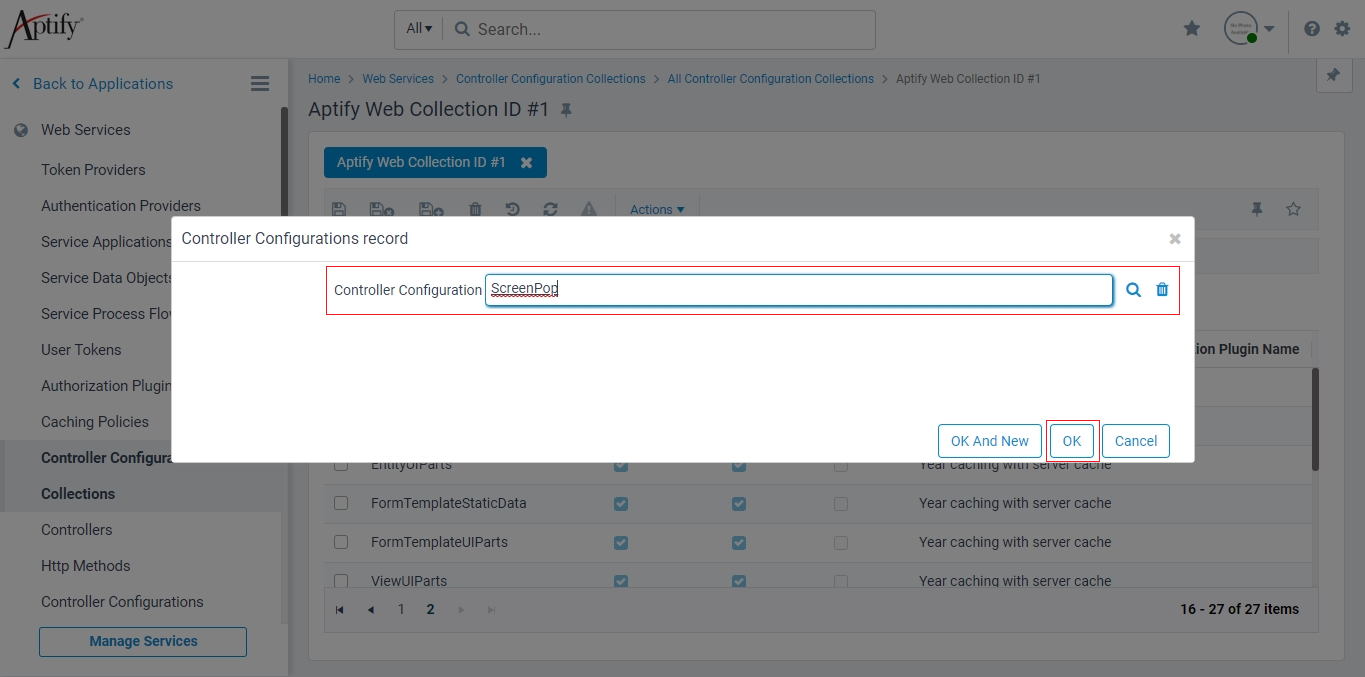Select the FormTemplateUIParts row checkbox

pos(341,542)
